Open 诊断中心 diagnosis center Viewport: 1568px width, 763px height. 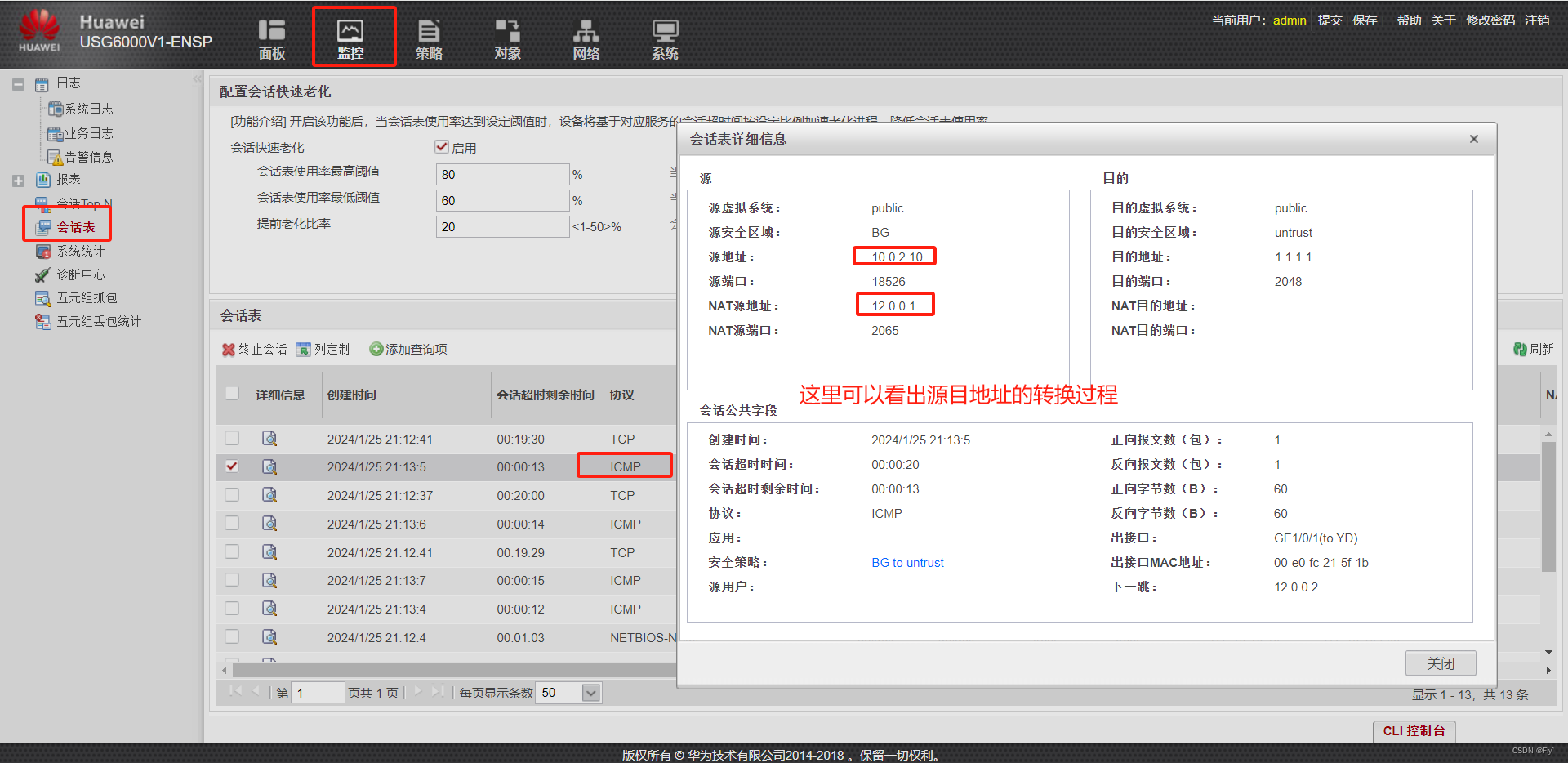(x=80, y=274)
